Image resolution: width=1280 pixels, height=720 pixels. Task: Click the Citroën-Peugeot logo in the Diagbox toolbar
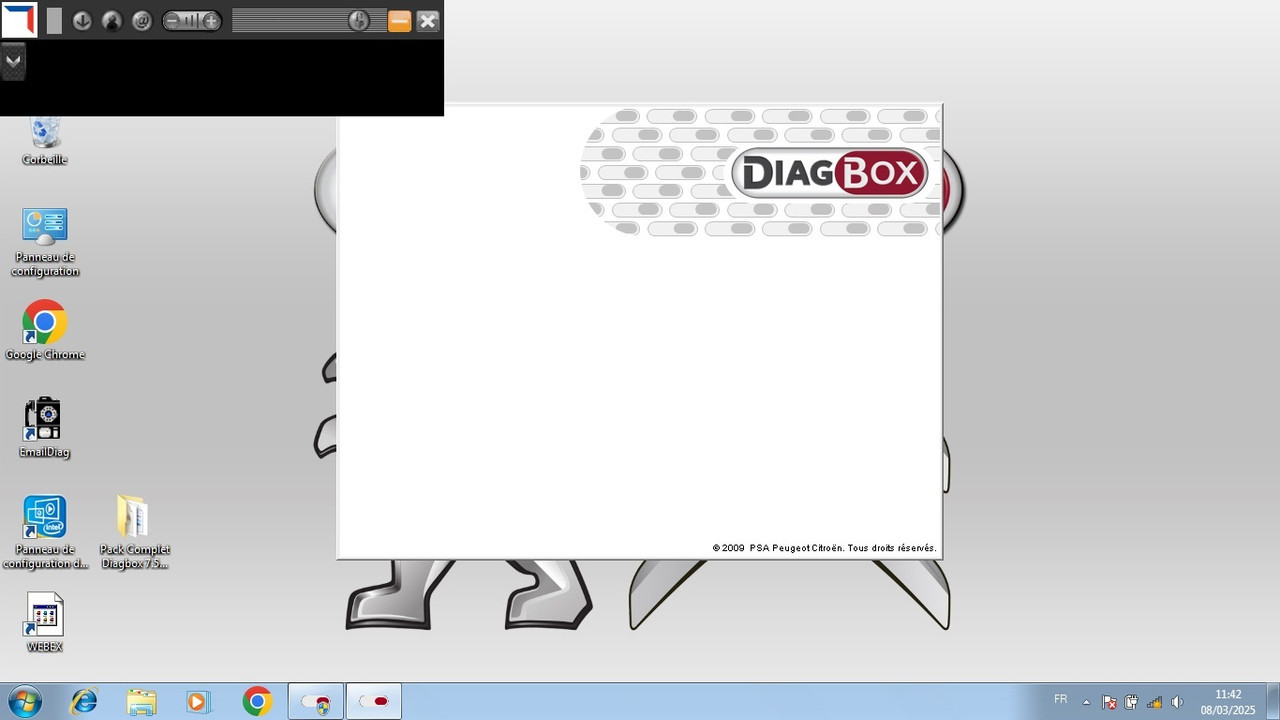[19, 20]
